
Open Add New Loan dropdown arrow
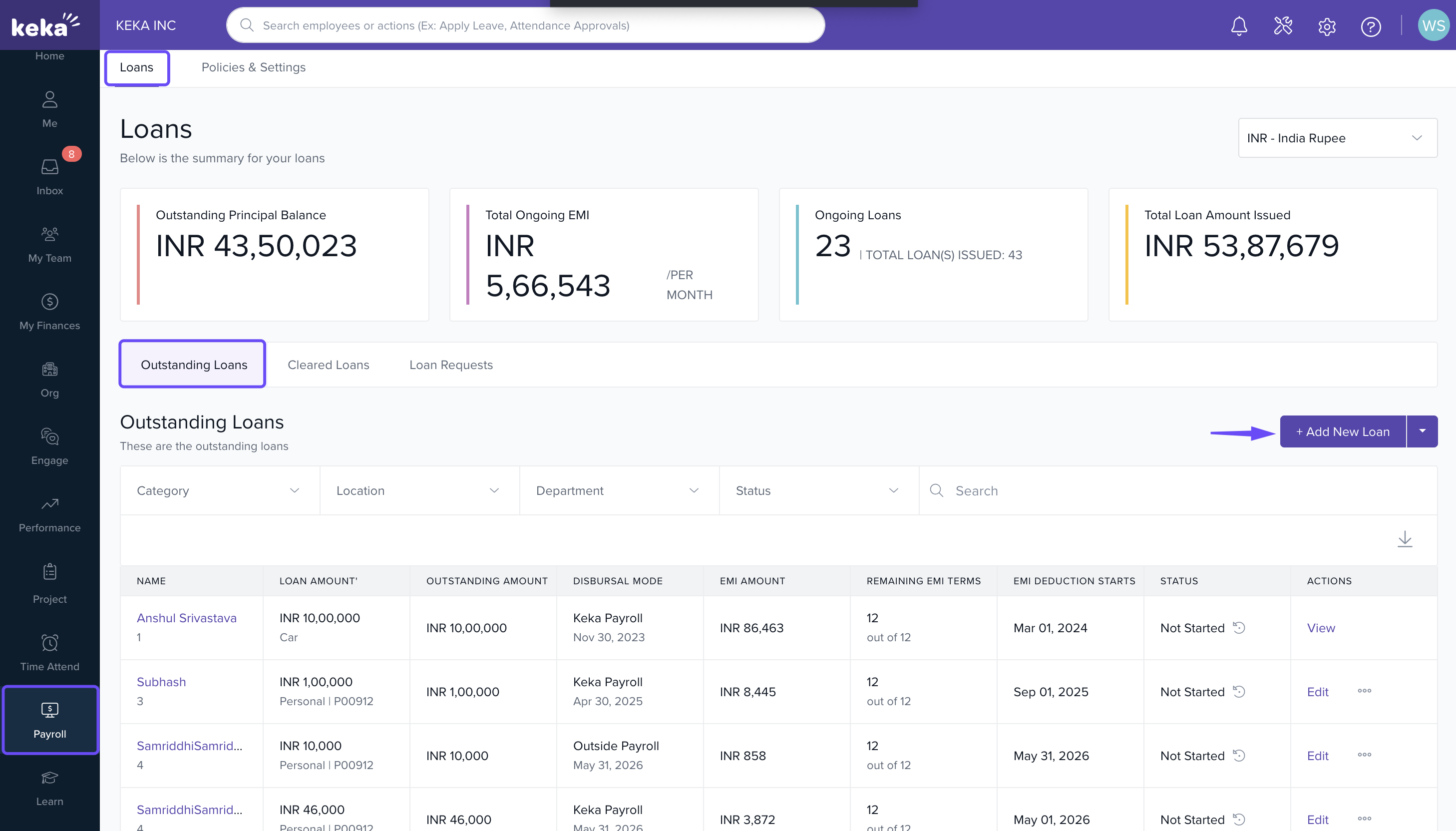click(1423, 431)
